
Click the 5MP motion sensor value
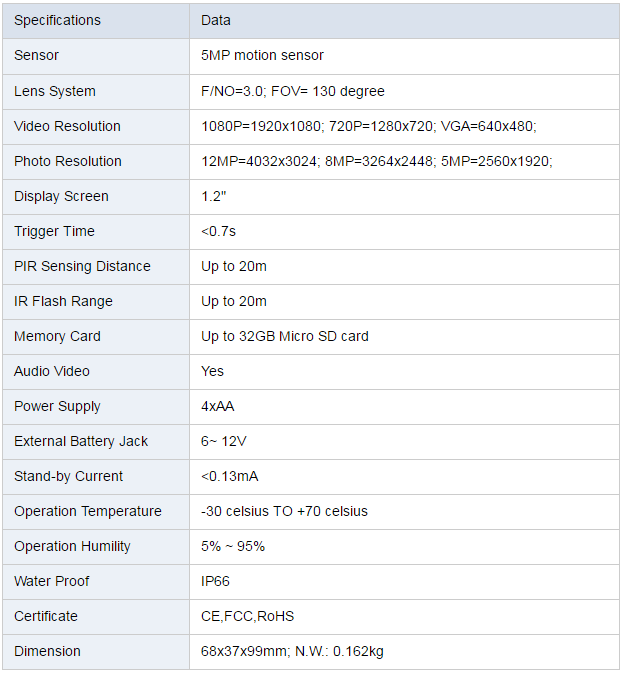pyautogui.click(x=262, y=56)
